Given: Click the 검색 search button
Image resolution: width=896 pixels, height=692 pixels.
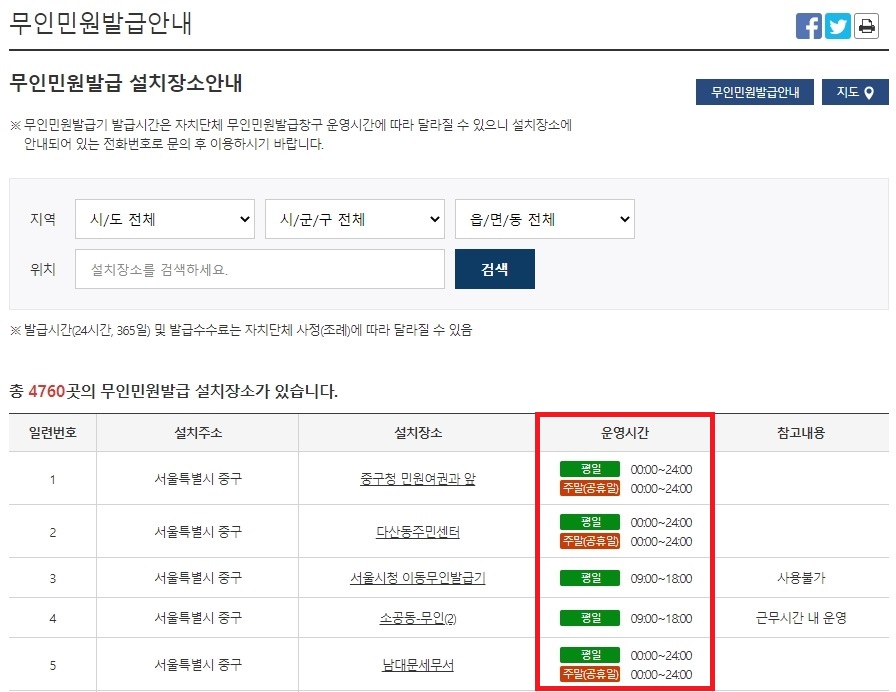Looking at the screenshot, I should [x=495, y=269].
